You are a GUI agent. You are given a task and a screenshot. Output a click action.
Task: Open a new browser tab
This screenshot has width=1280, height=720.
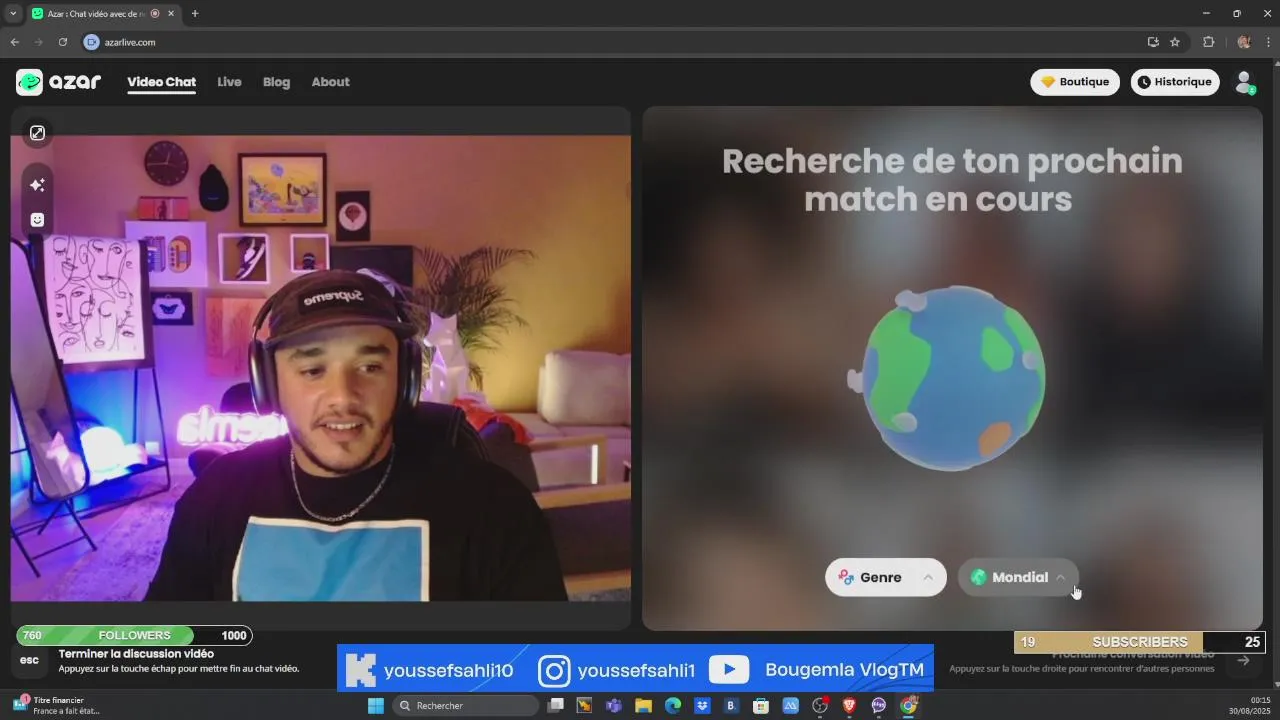(195, 14)
